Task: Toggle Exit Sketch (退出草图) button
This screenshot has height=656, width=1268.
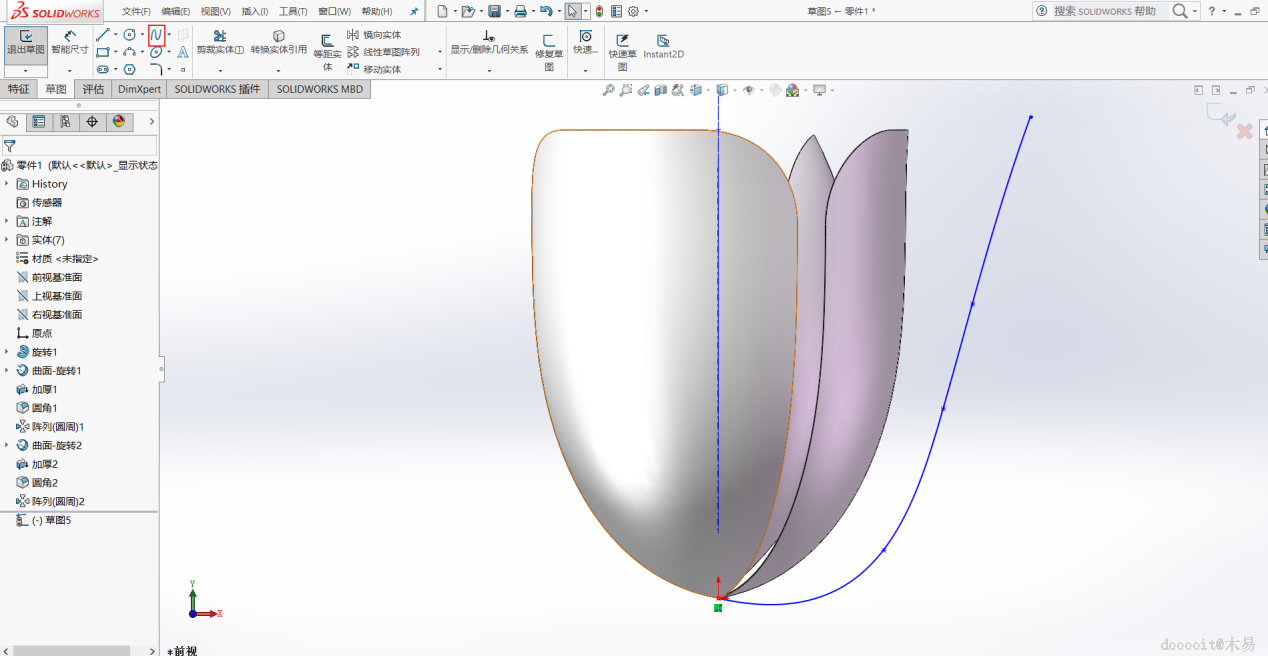Action: 26,42
